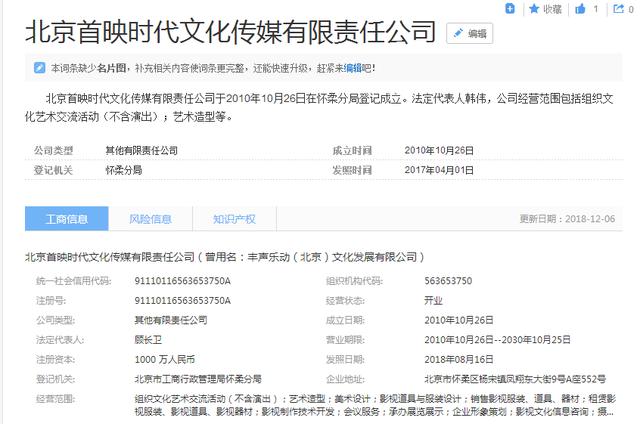Switch to the 风险信息 tab
This screenshot has height=424, width=640.
click(x=150, y=219)
